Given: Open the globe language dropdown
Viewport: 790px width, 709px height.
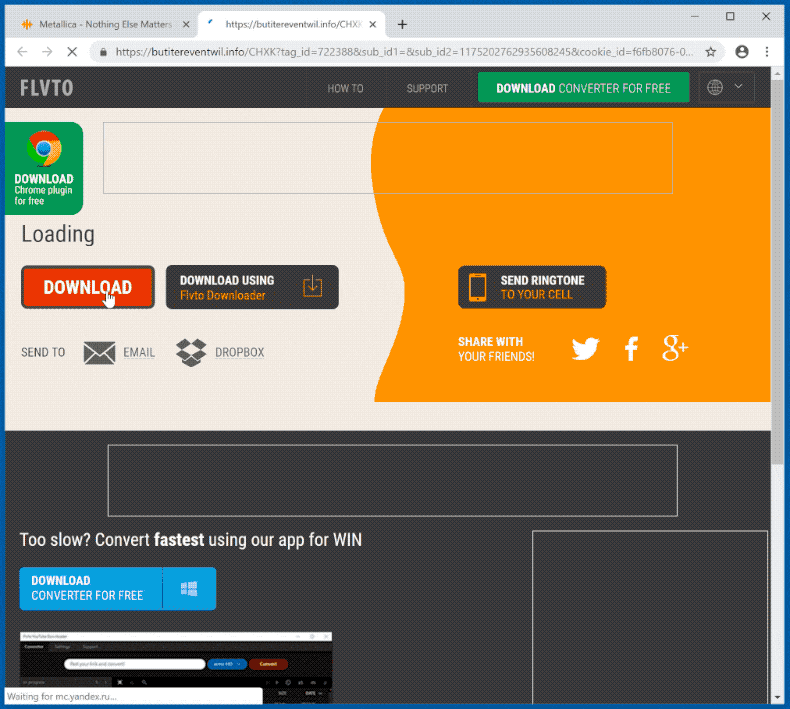Looking at the screenshot, I should 726,87.
